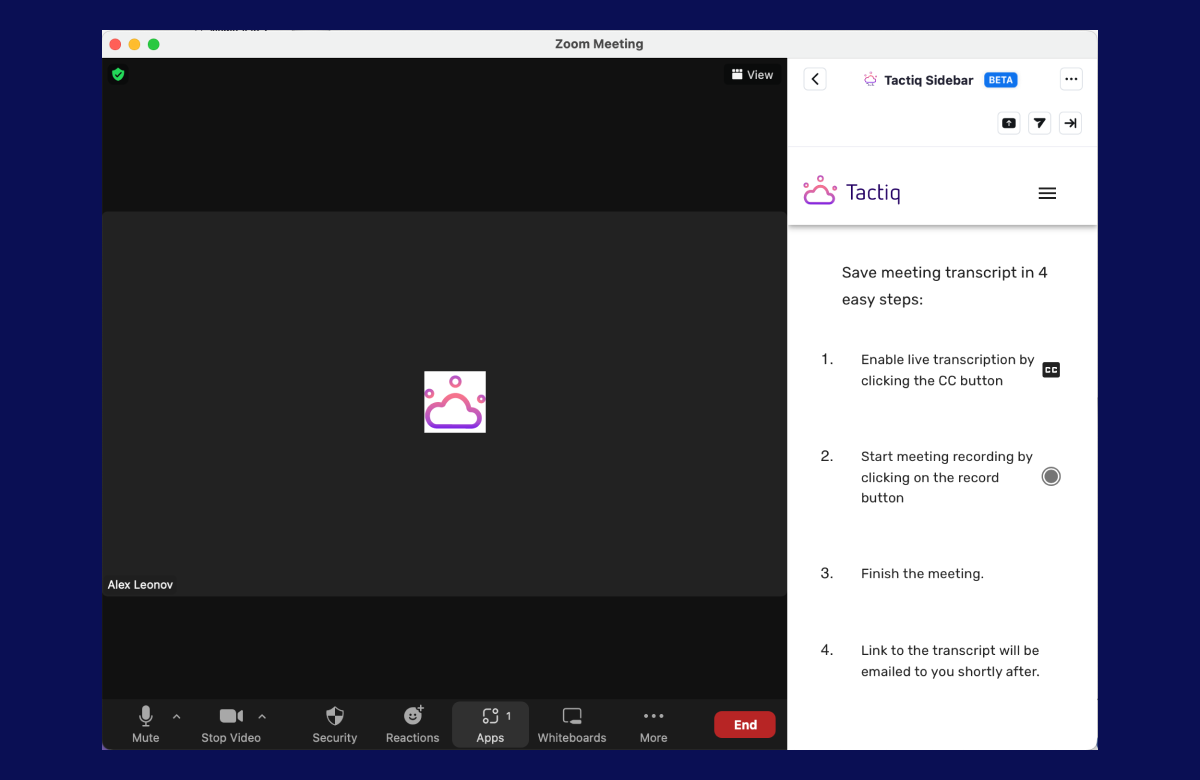Image resolution: width=1200 pixels, height=780 pixels.
Task: Open video options arrow next to Stop Video
Action: coord(262,716)
